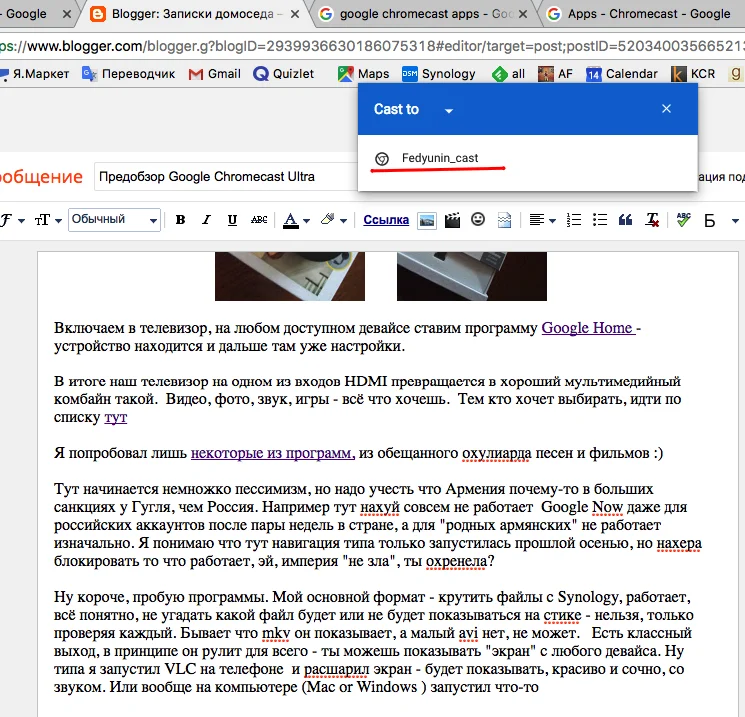Remove formatting from selected text
The width and height of the screenshot is (745, 717).
pos(652,220)
